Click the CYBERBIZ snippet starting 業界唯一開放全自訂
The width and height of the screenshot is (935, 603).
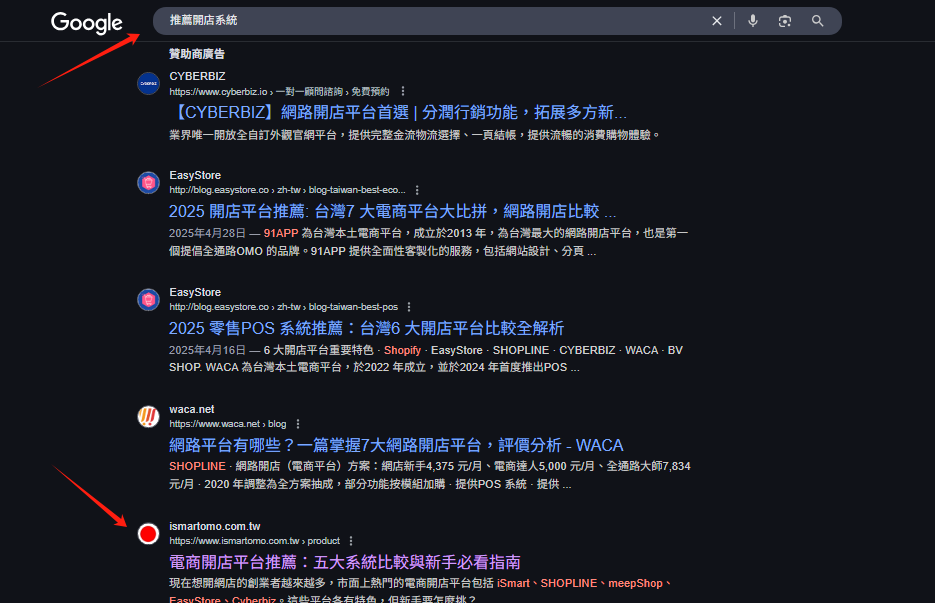pyautogui.click(x=414, y=135)
